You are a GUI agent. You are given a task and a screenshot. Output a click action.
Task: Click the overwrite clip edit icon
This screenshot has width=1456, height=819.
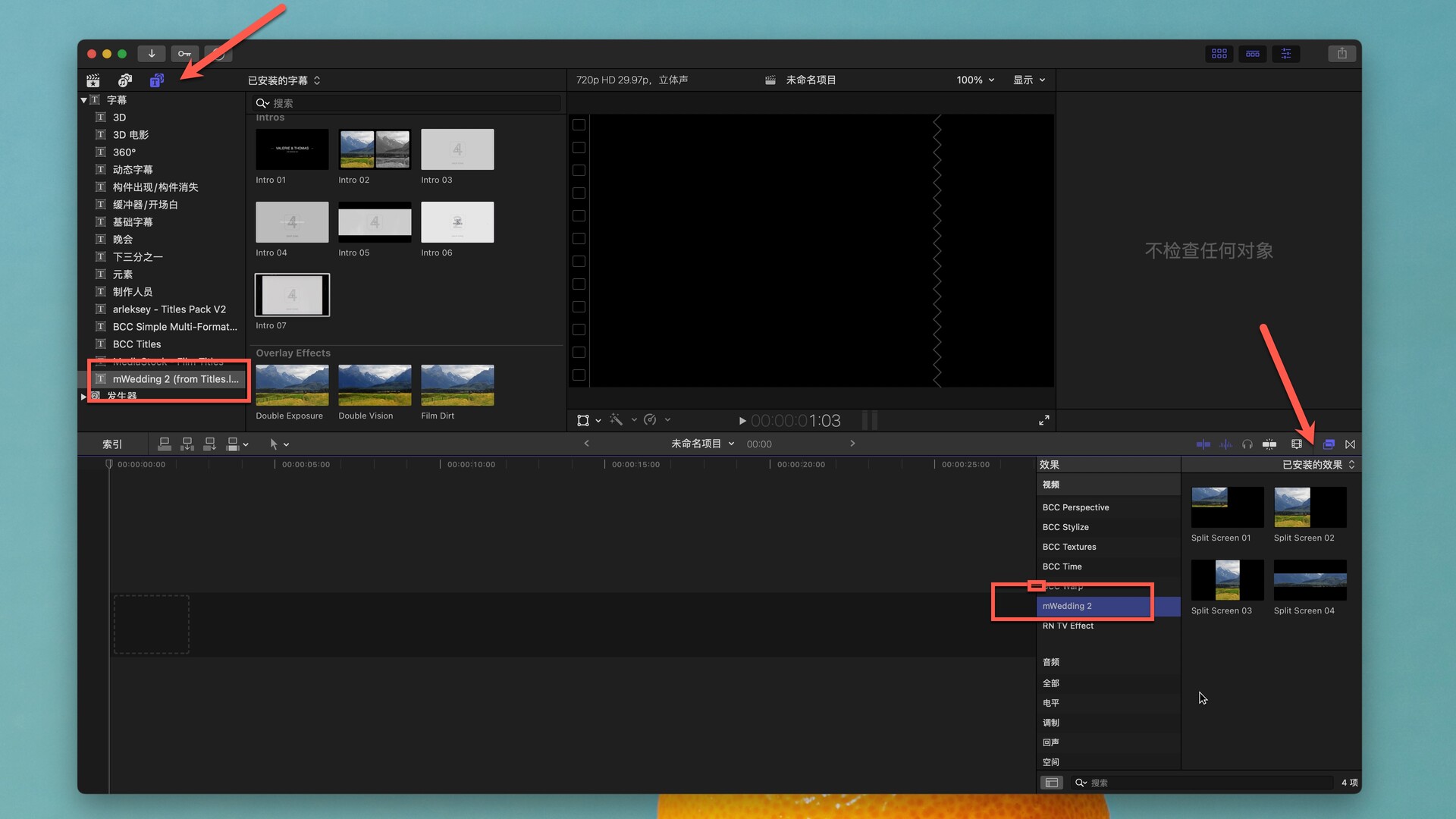click(233, 444)
